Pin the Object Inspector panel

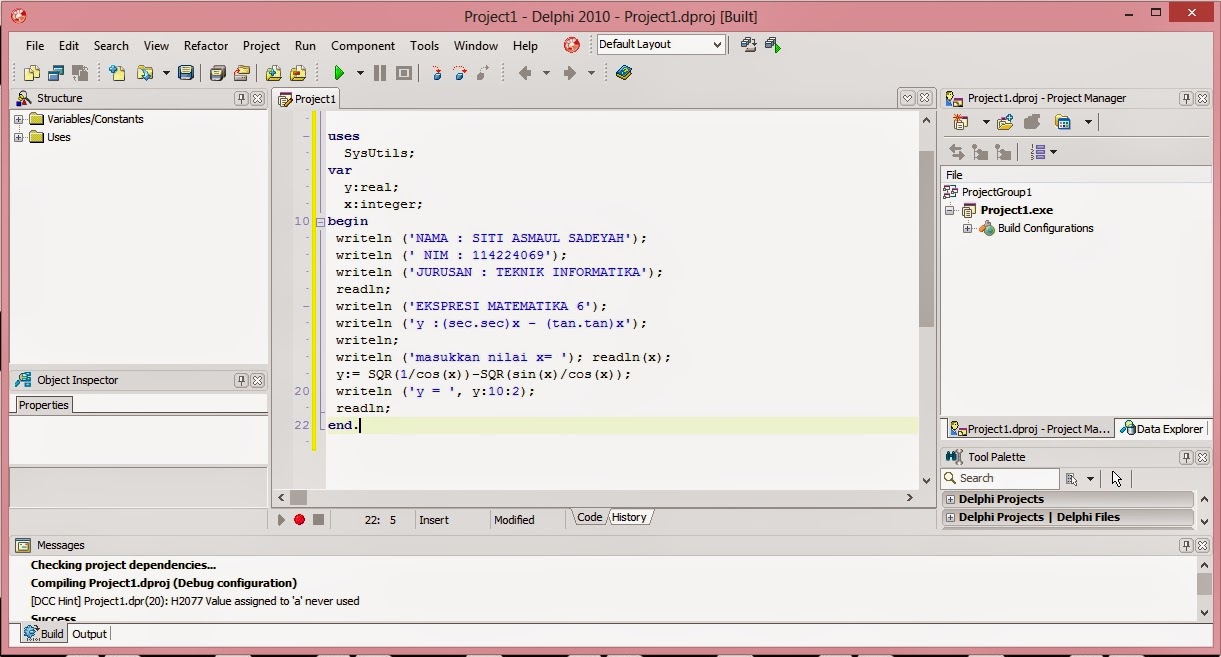click(x=241, y=380)
